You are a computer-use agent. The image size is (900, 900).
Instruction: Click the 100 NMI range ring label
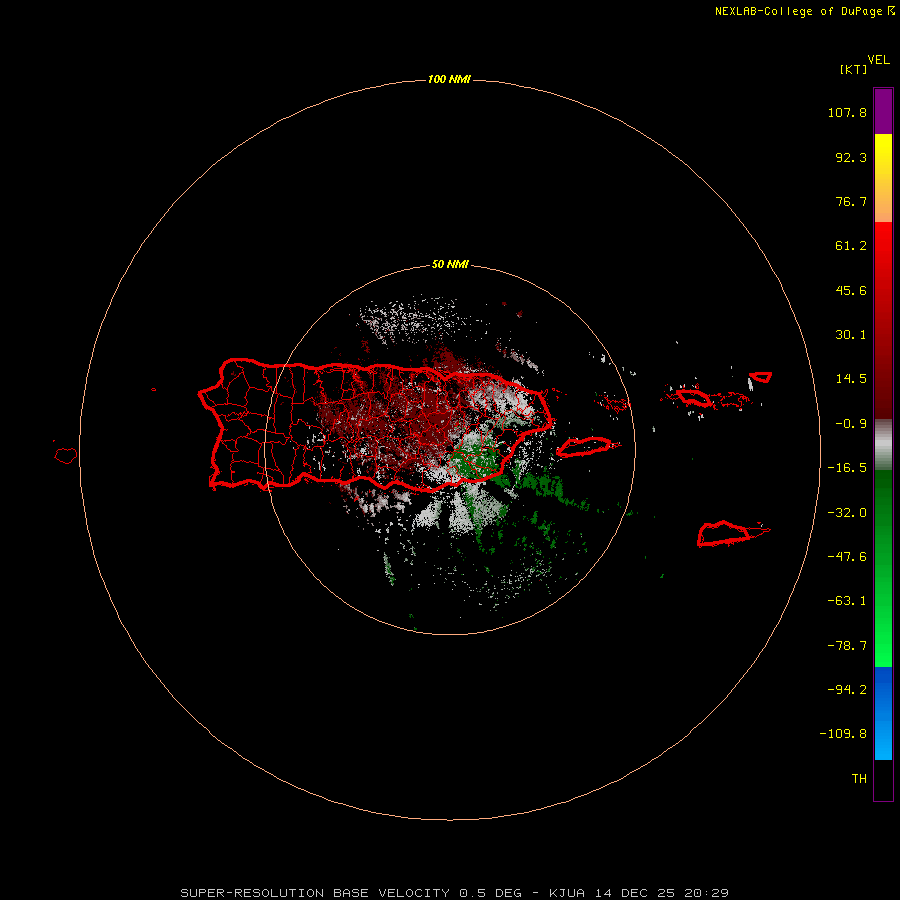point(449,79)
